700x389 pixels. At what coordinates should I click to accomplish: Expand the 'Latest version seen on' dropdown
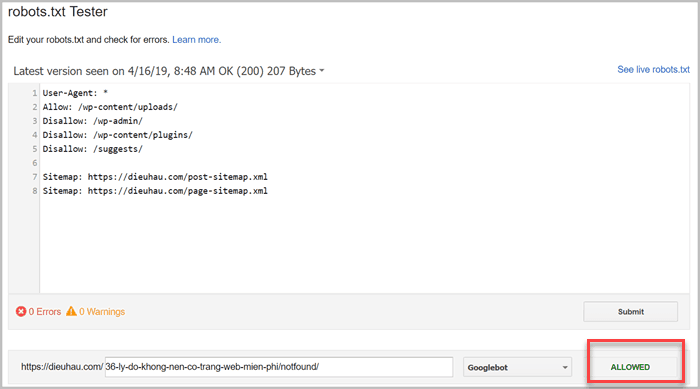coord(168,71)
